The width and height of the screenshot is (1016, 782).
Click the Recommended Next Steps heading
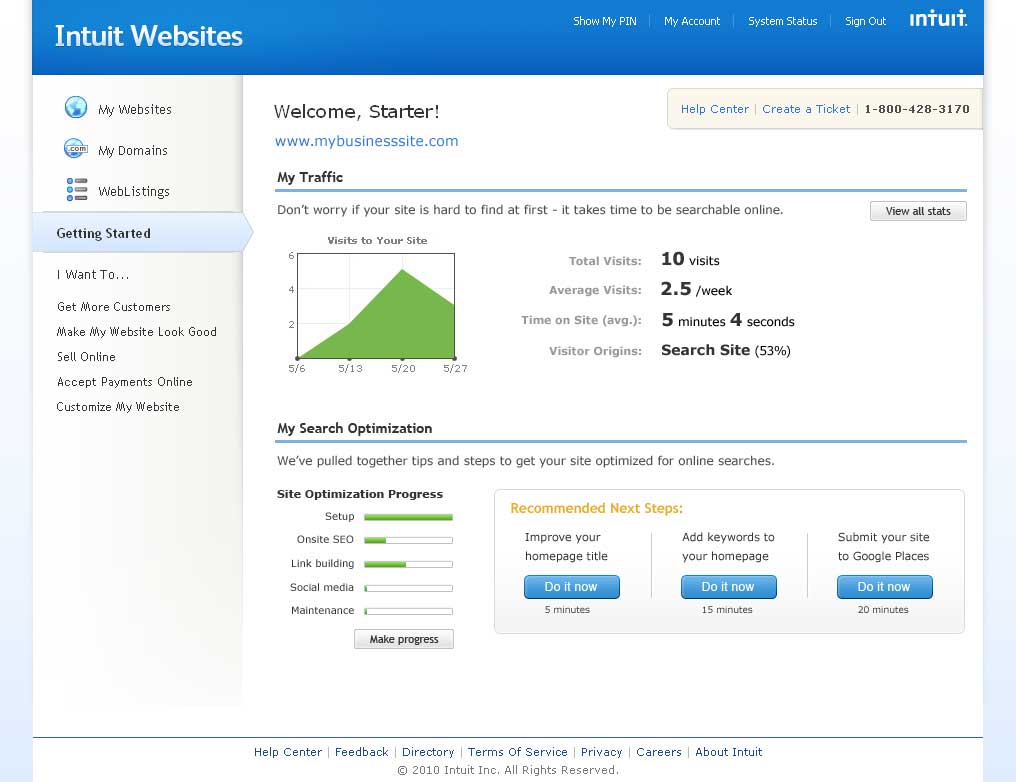pos(596,508)
